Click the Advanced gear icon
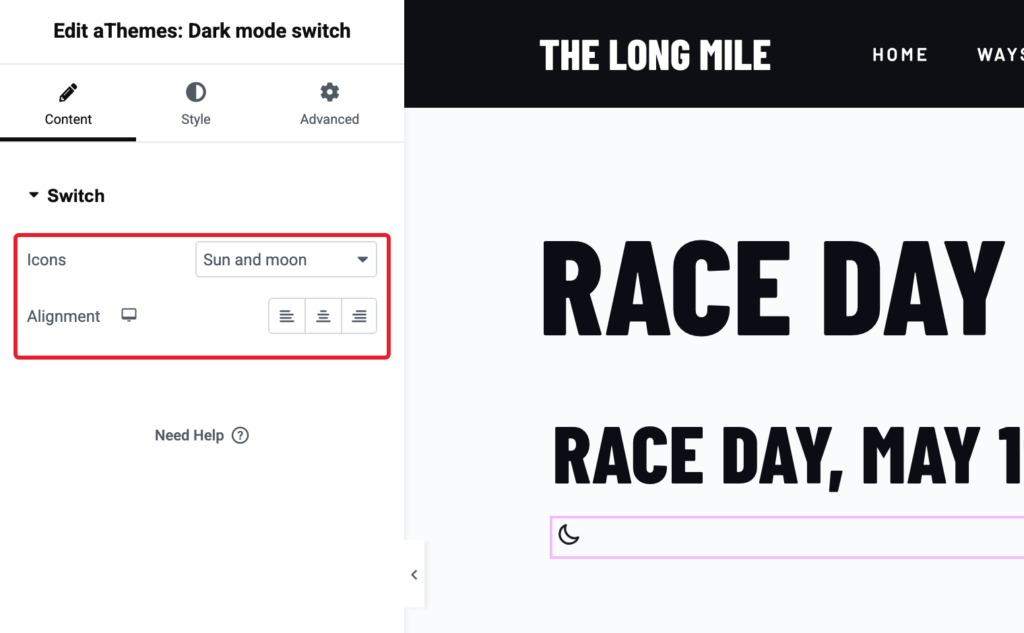This screenshot has height=633, width=1024. point(330,92)
